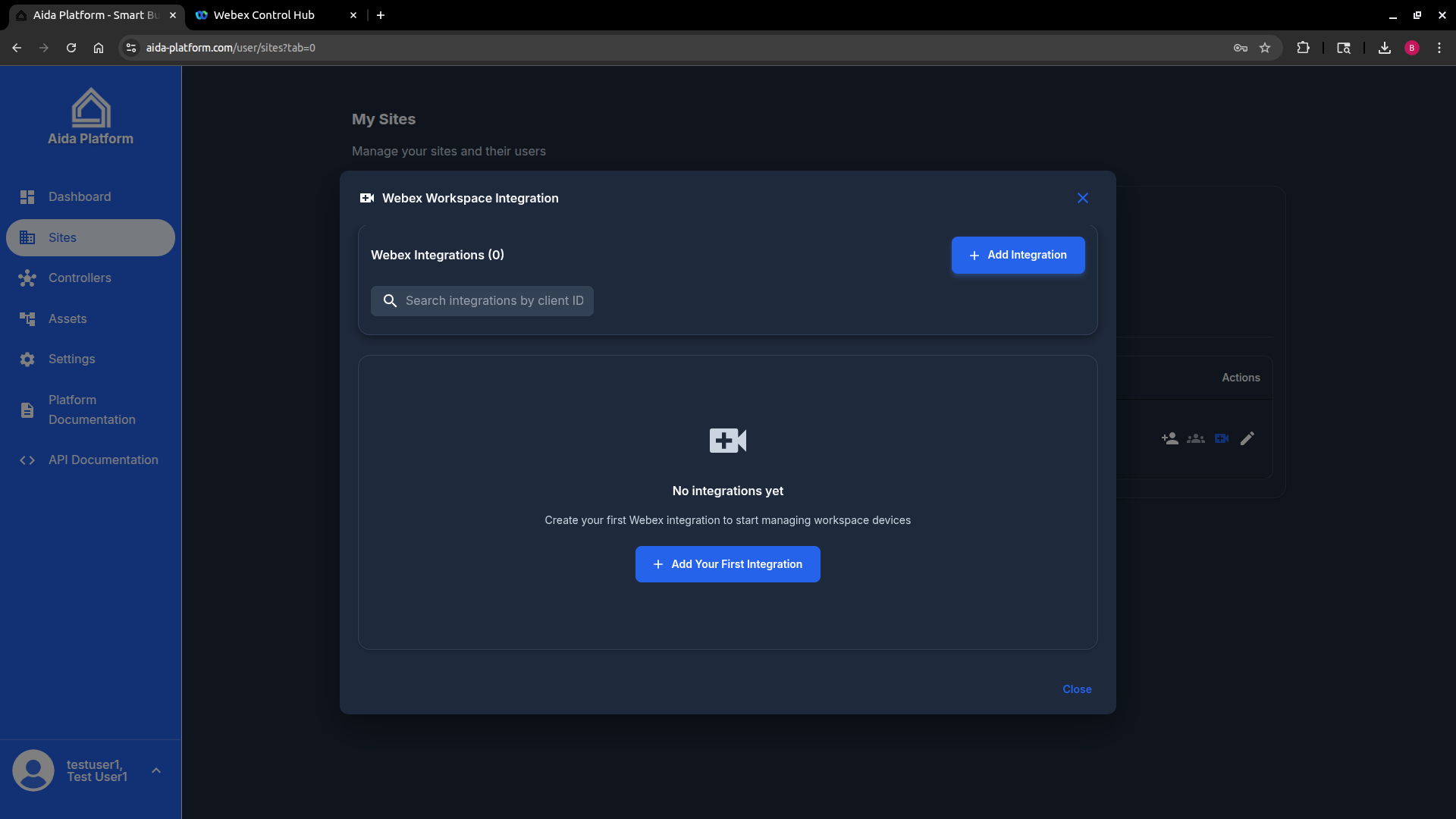Click the Assets icon in the sidebar

click(x=28, y=318)
